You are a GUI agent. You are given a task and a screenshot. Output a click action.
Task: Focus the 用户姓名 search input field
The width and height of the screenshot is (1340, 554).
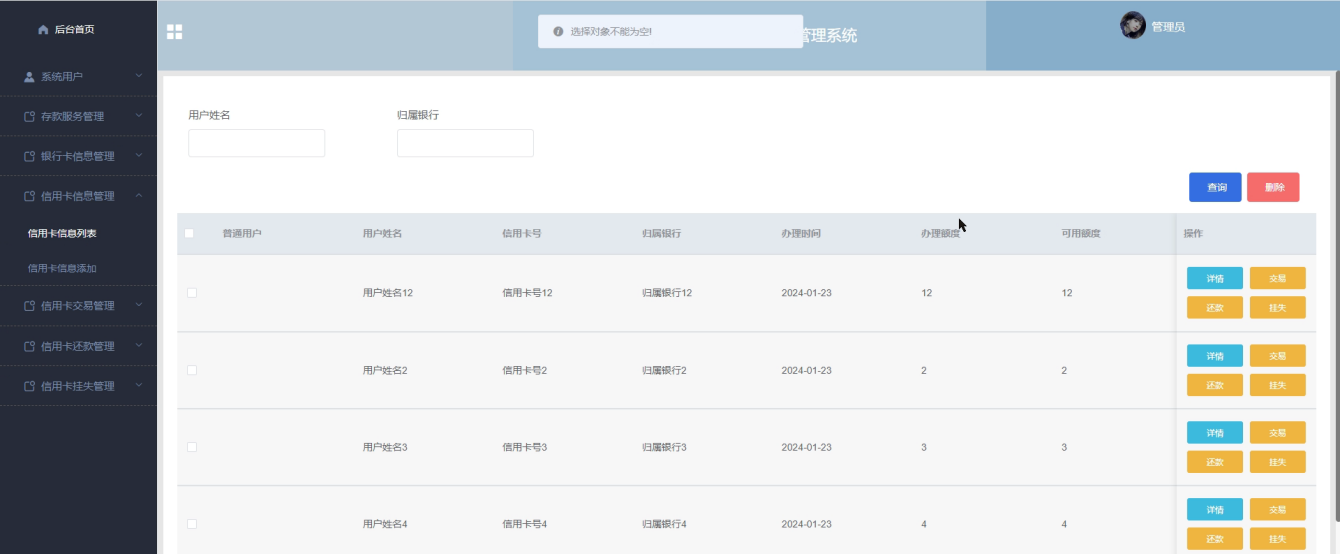257,143
